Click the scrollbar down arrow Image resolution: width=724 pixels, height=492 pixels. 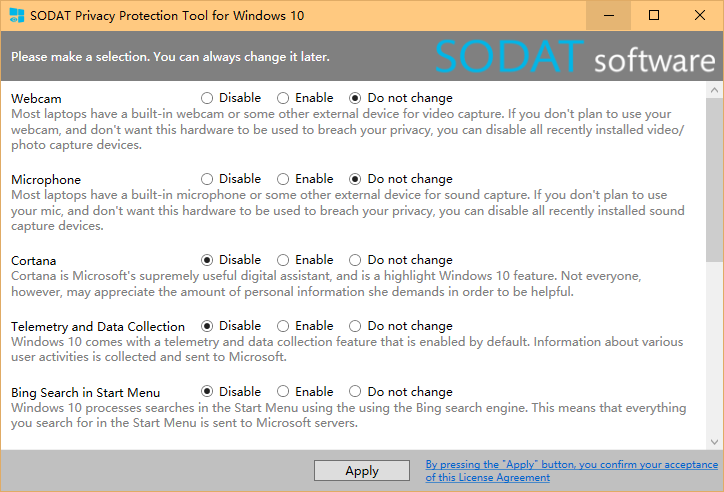pyautogui.click(x=714, y=441)
